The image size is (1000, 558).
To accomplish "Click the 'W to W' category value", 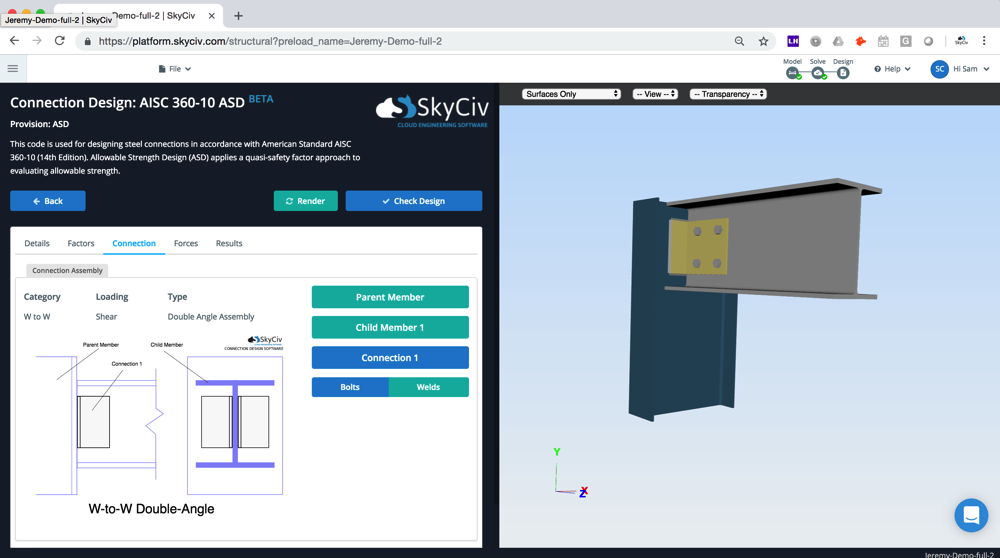I will click(x=37, y=316).
